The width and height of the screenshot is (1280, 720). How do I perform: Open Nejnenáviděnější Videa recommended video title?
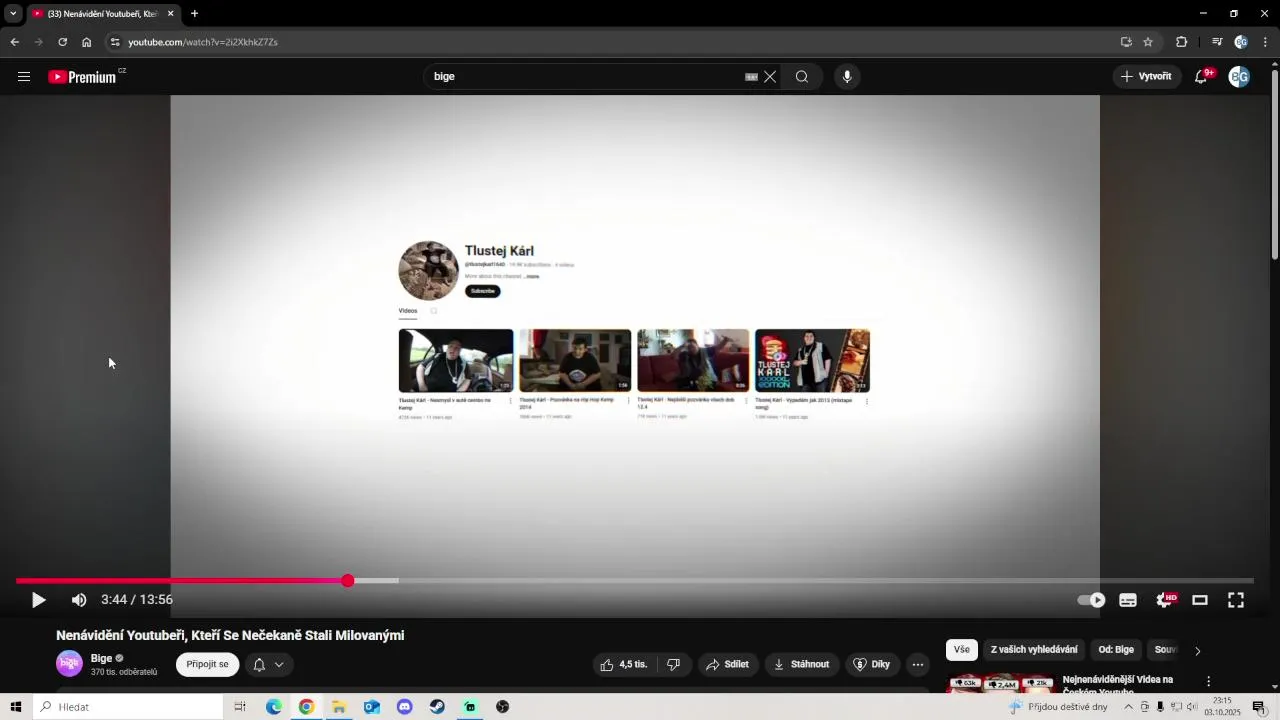tap(1118, 685)
